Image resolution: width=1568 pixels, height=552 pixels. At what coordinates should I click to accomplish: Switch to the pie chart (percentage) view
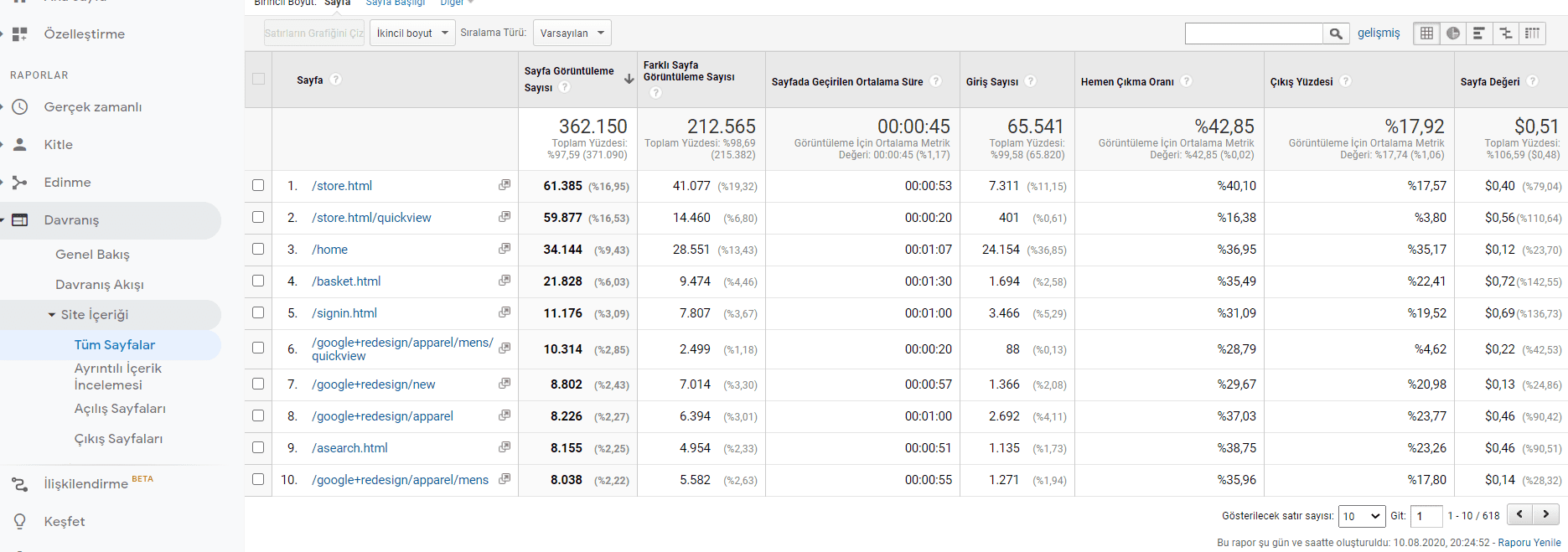(1453, 34)
